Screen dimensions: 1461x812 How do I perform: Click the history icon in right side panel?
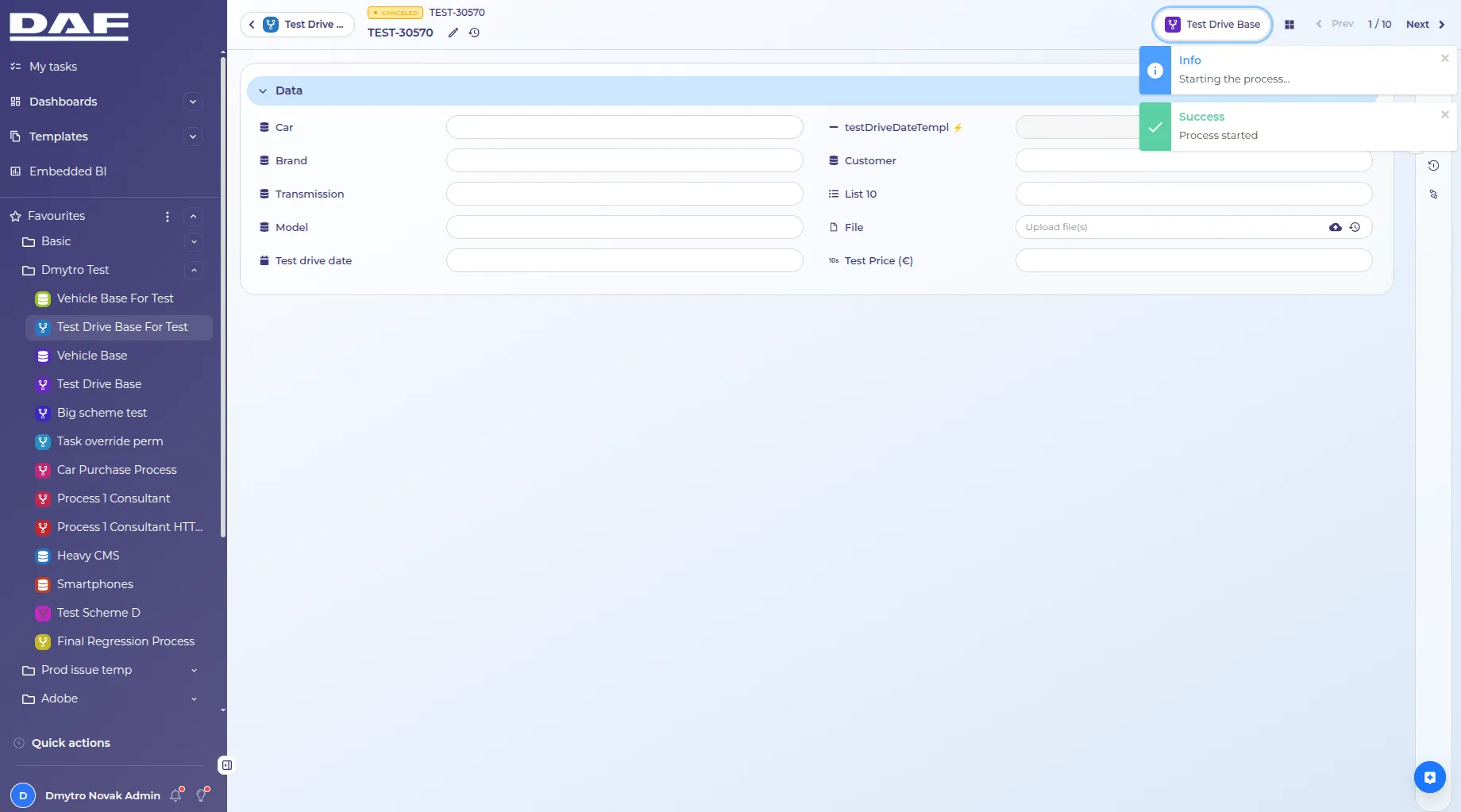point(1433,166)
